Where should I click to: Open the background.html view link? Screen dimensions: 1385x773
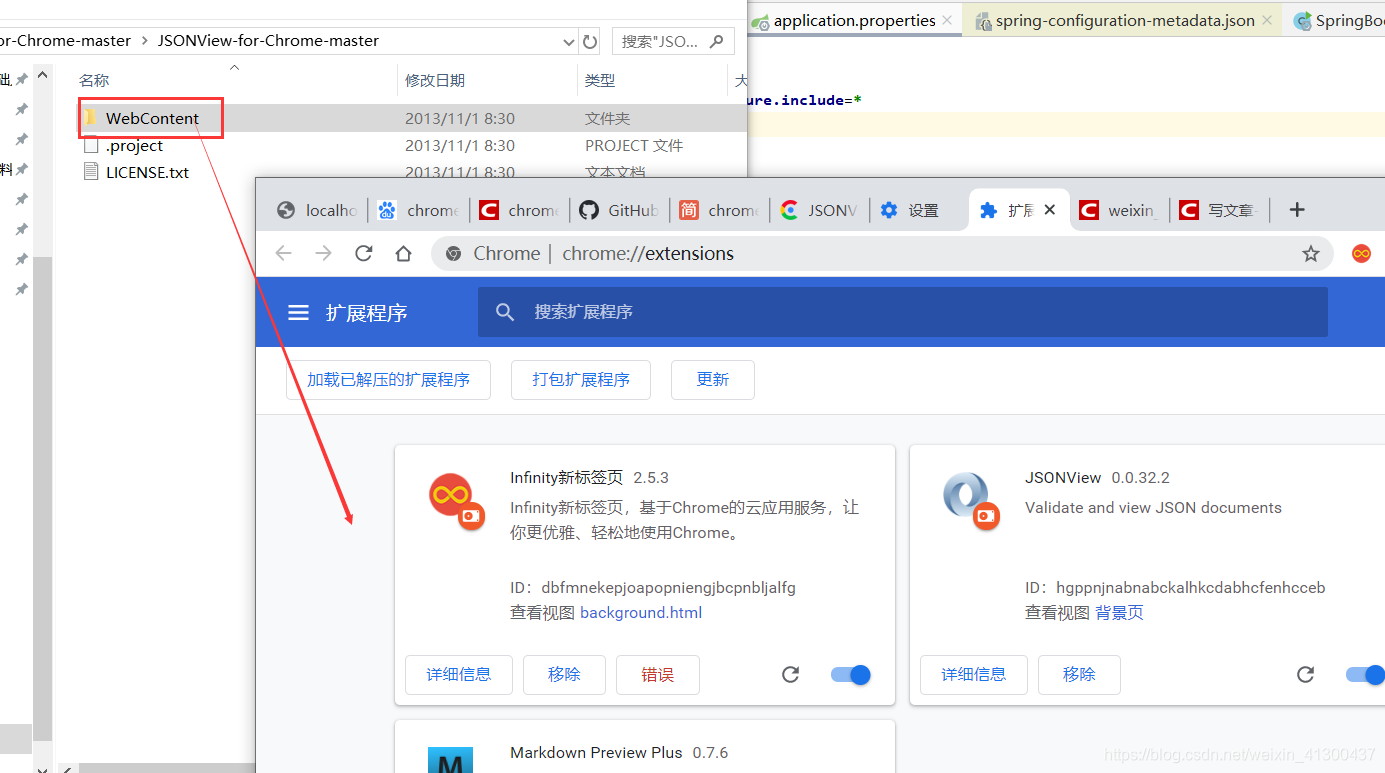[641, 613]
